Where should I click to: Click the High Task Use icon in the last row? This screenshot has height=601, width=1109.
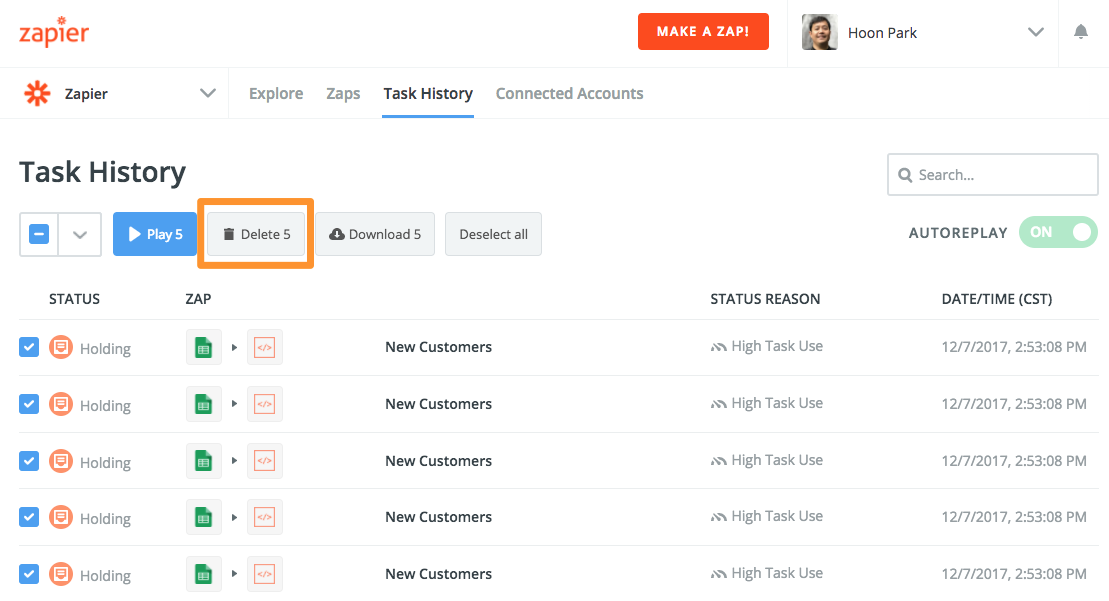719,574
